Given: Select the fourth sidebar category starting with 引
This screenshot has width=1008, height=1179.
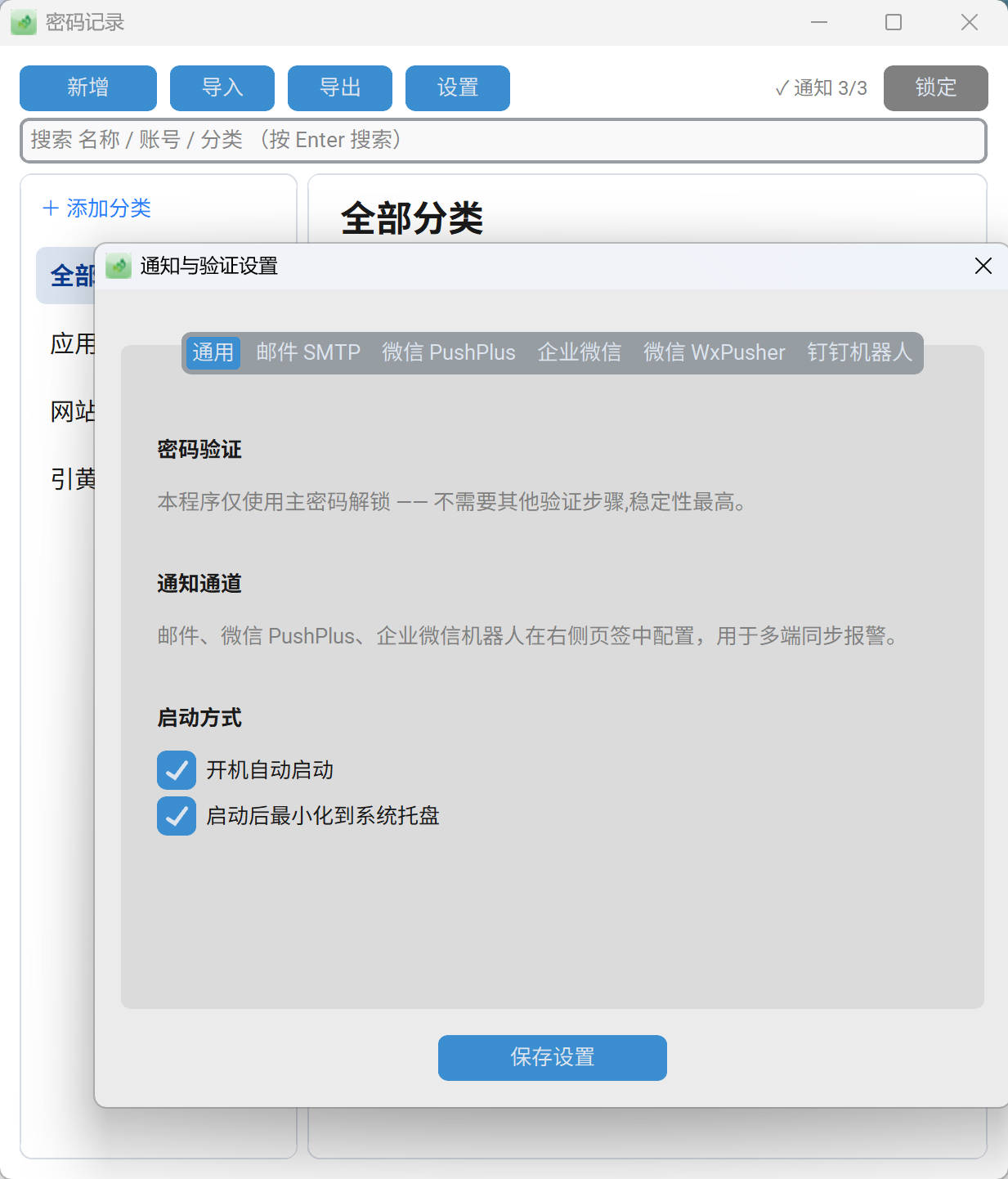Looking at the screenshot, I should (x=73, y=479).
